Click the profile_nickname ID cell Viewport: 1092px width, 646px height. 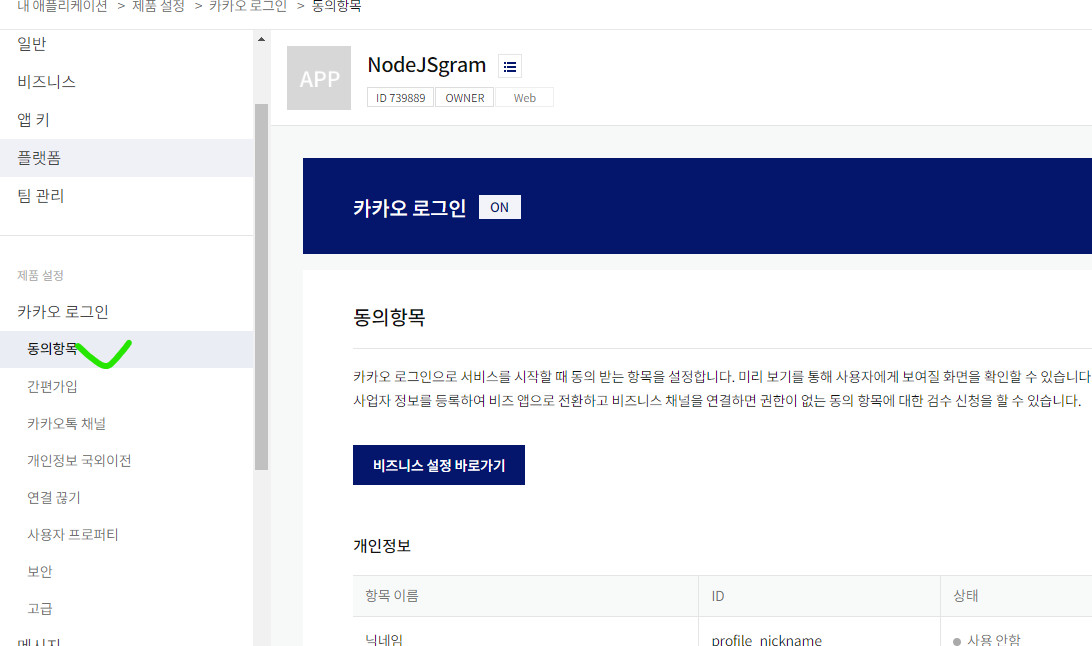tap(766, 640)
